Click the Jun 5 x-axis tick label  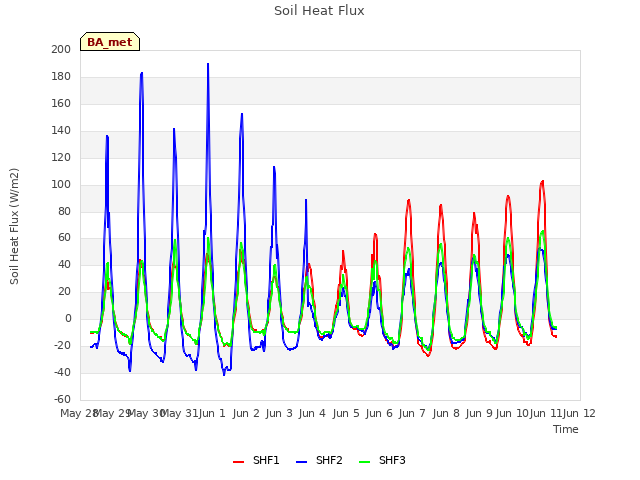pyautogui.click(x=346, y=413)
